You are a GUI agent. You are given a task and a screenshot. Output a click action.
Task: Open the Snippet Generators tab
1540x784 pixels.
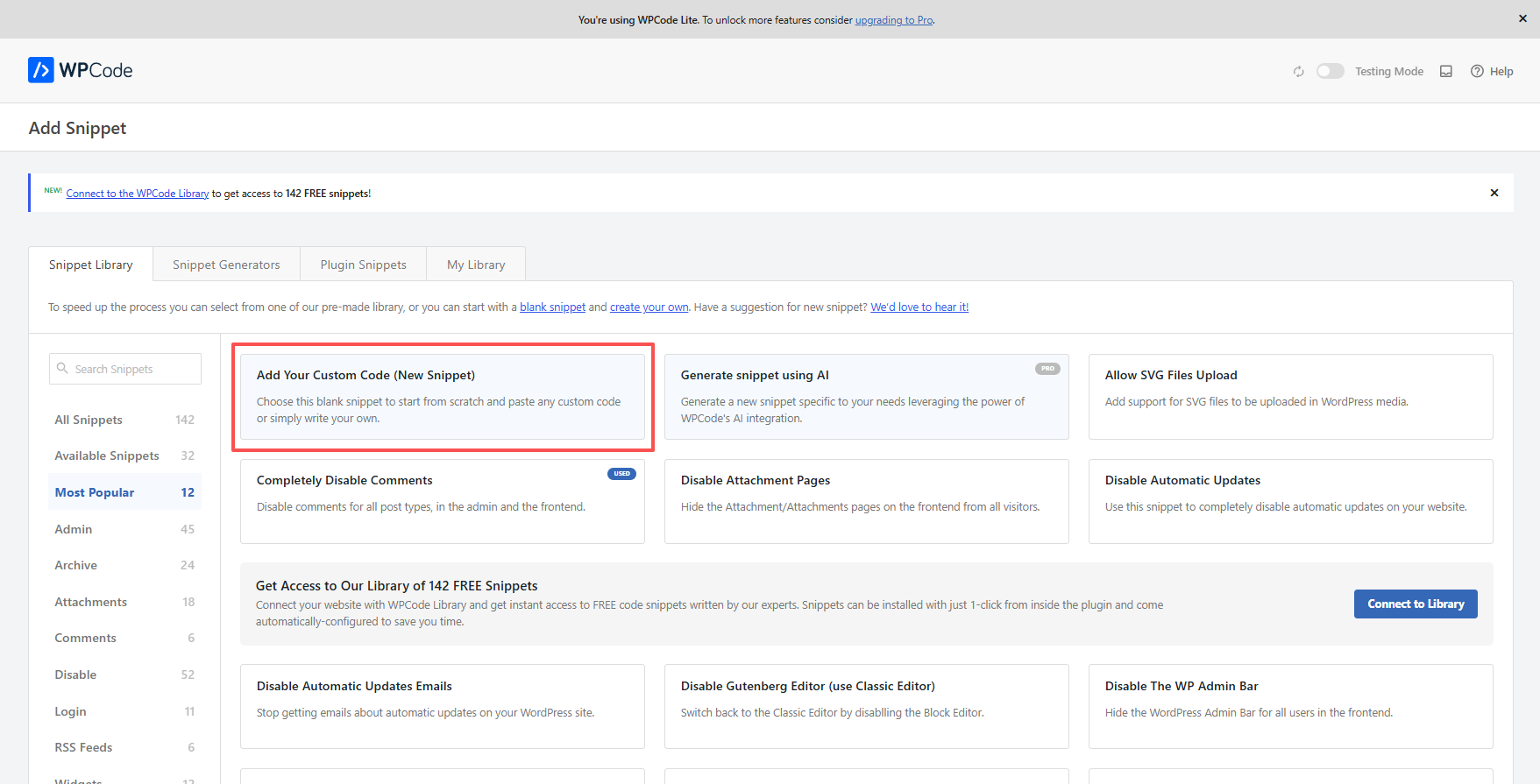pyautogui.click(x=226, y=265)
